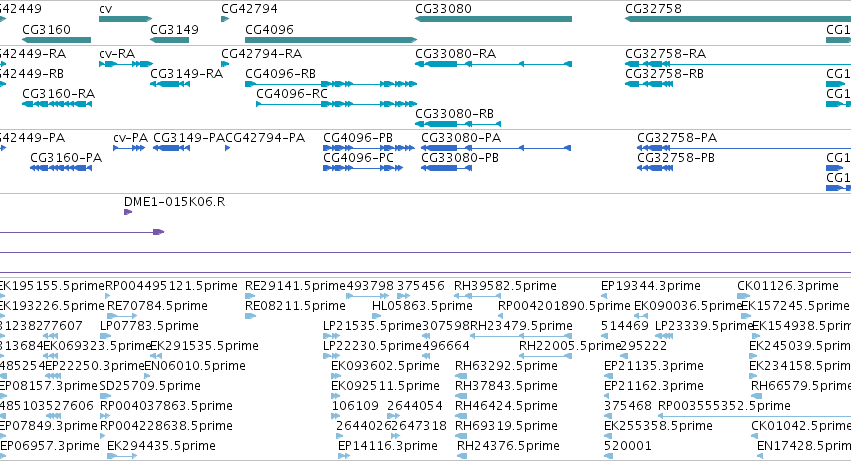Open the 375468 feature label
The height and width of the screenshot is (461, 851).
point(628,406)
